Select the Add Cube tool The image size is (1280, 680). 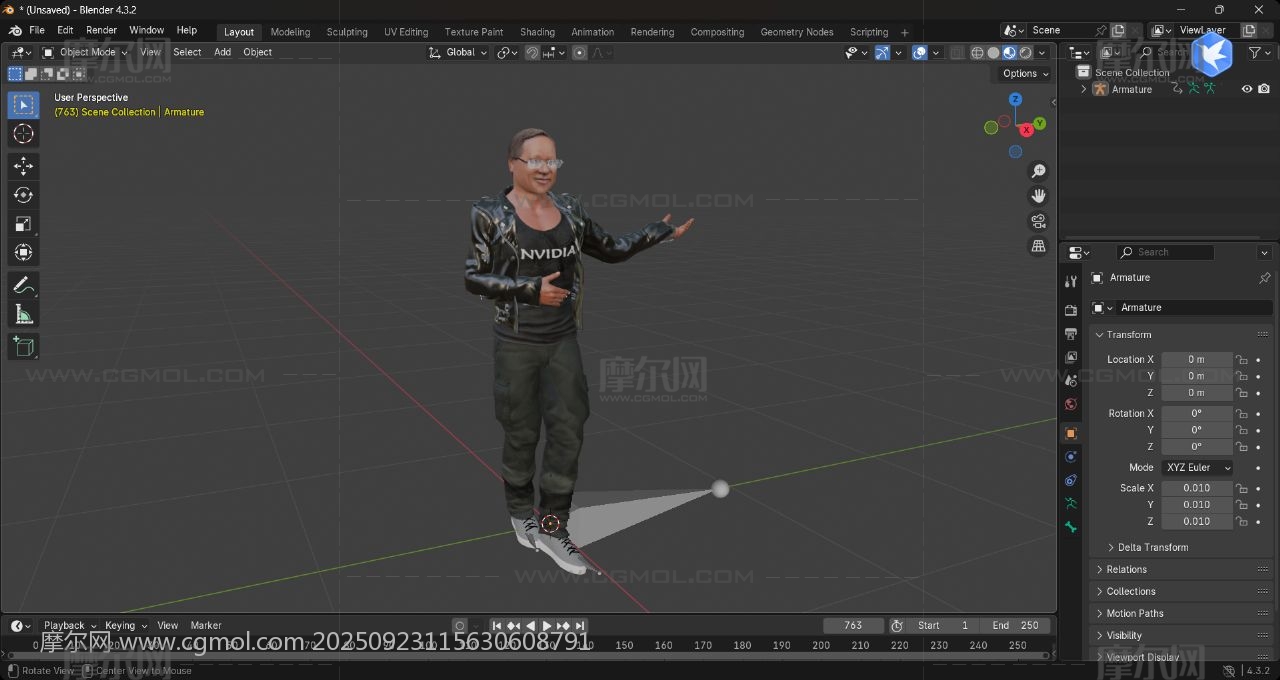coord(23,347)
